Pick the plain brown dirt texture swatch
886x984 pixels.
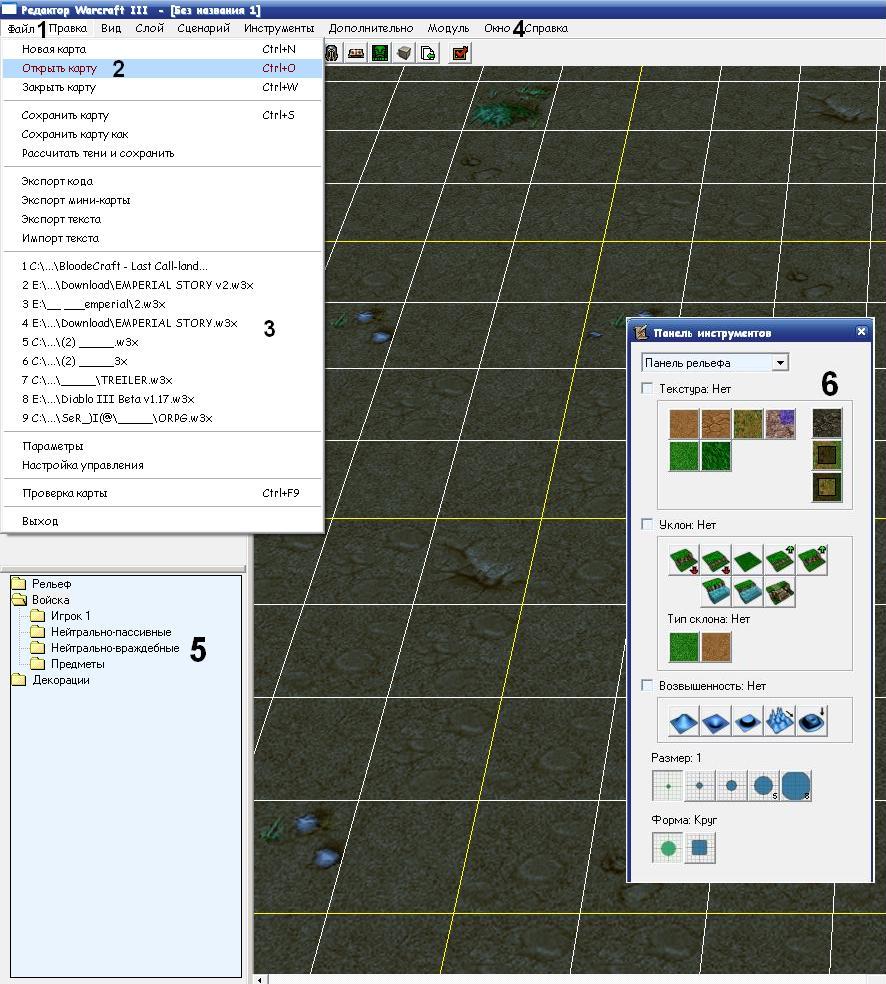tap(684, 424)
